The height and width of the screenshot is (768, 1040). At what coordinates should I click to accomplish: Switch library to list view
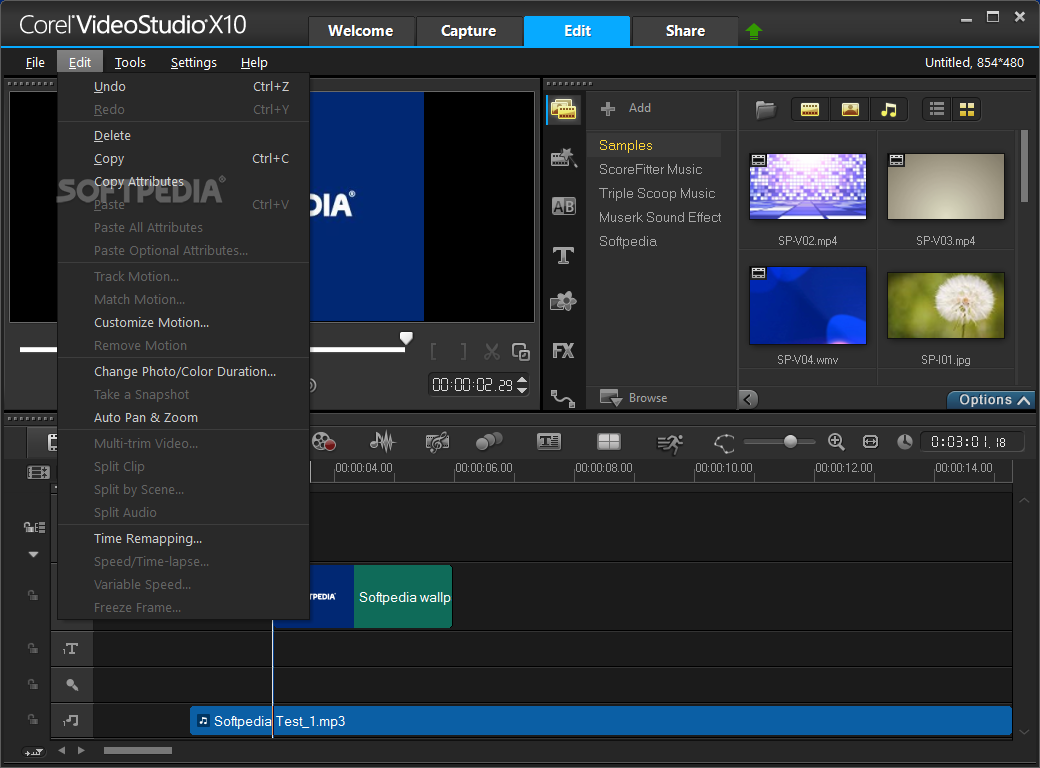pos(937,109)
